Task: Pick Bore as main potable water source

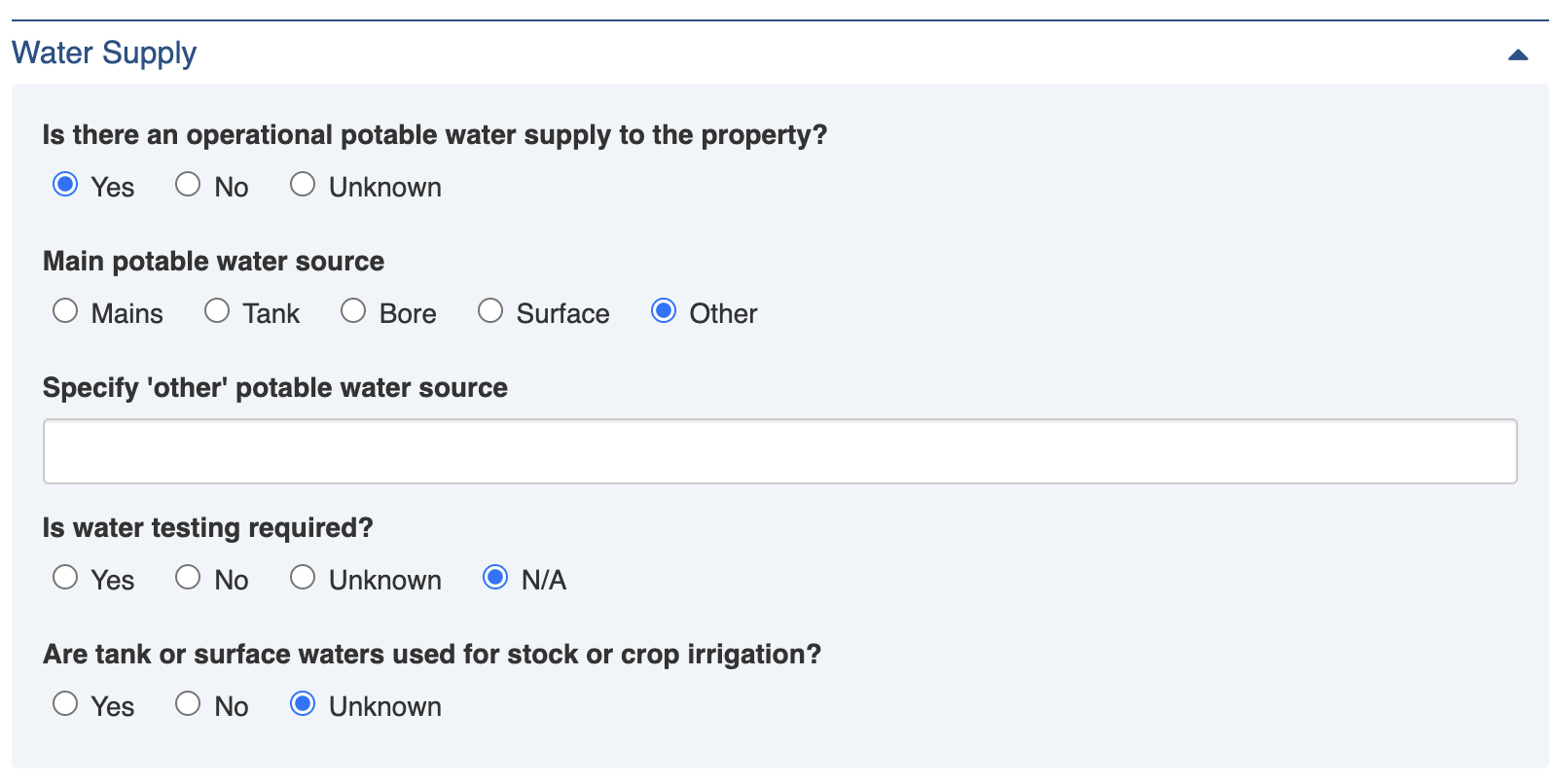Action: coord(353,311)
